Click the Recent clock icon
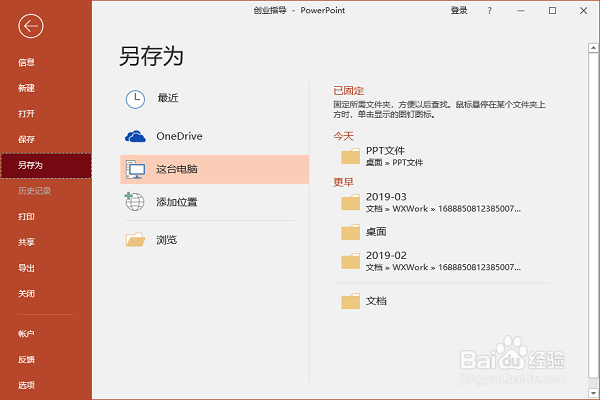The width and height of the screenshot is (600, 400). coord(135,98)
